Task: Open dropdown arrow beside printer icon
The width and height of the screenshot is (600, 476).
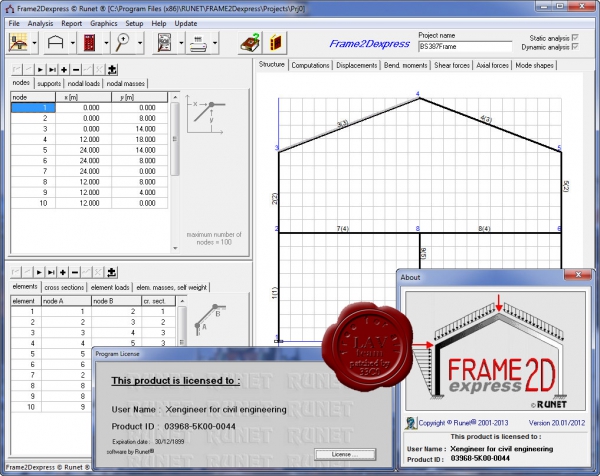Action: (215, 43)
